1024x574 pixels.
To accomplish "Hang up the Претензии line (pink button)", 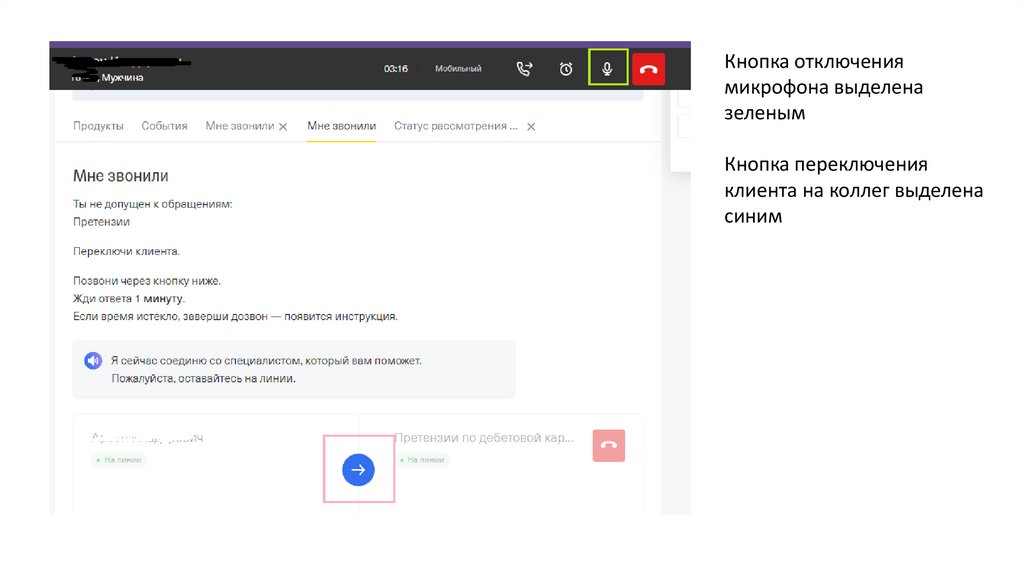I will (x=608, y=445).
